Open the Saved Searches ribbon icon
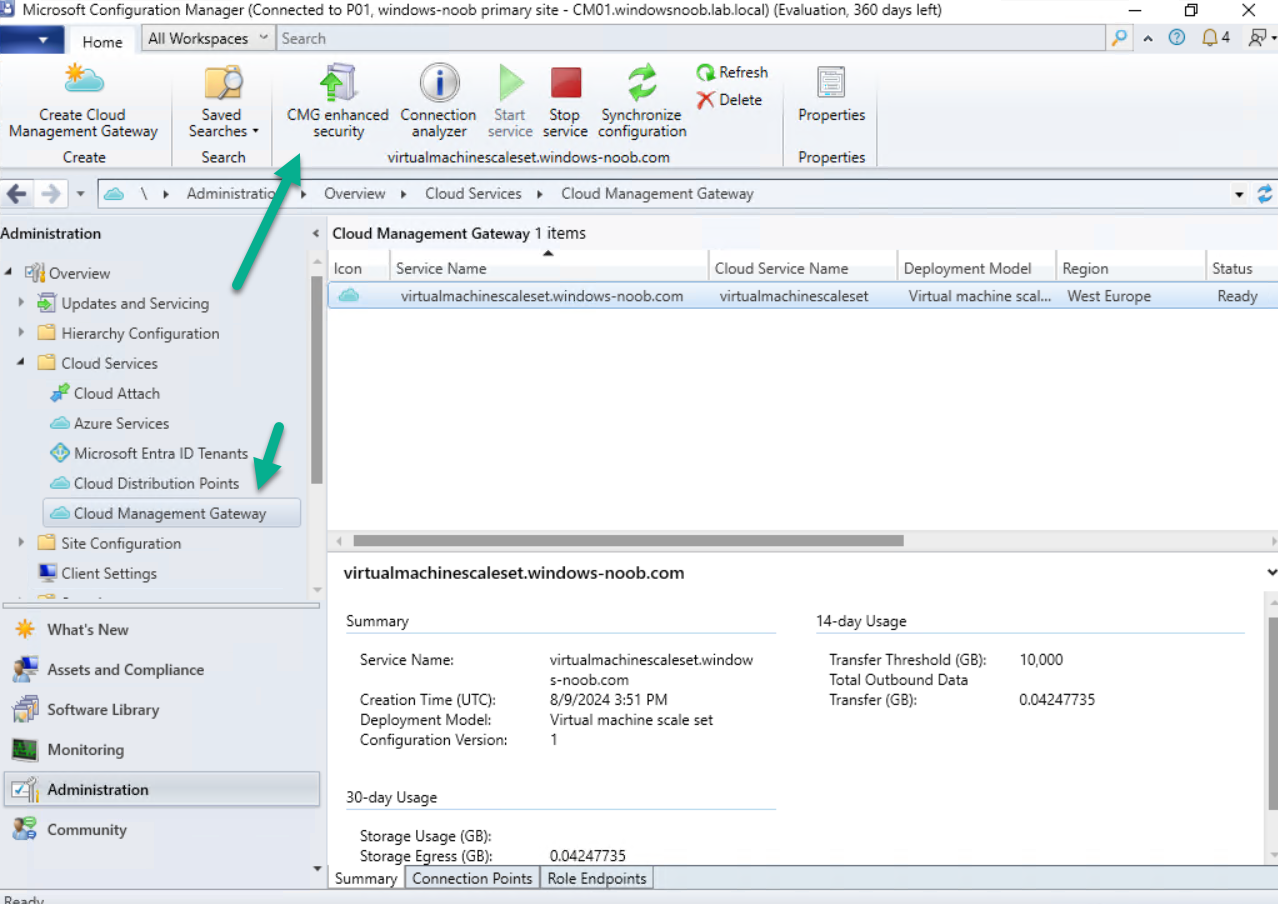The width and height of the screenshot is (1278, 904). [x=223, y=82]
